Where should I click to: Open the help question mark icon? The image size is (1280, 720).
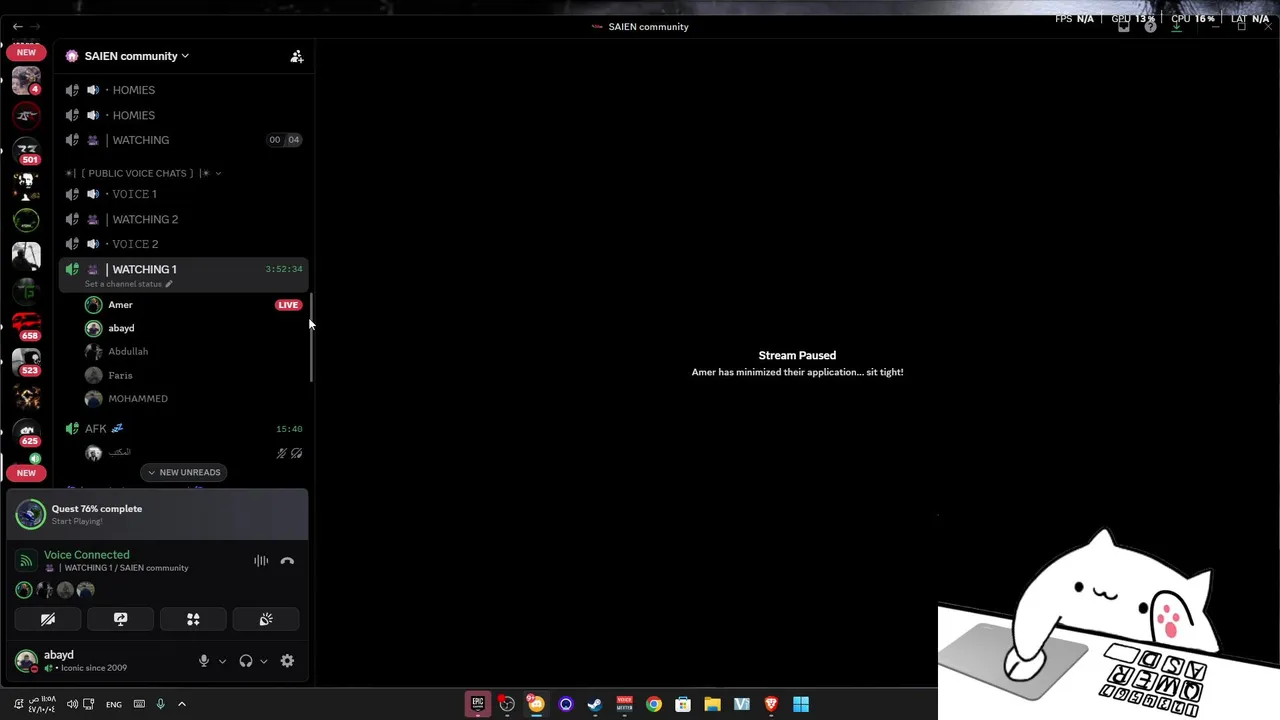(1150, 27)
